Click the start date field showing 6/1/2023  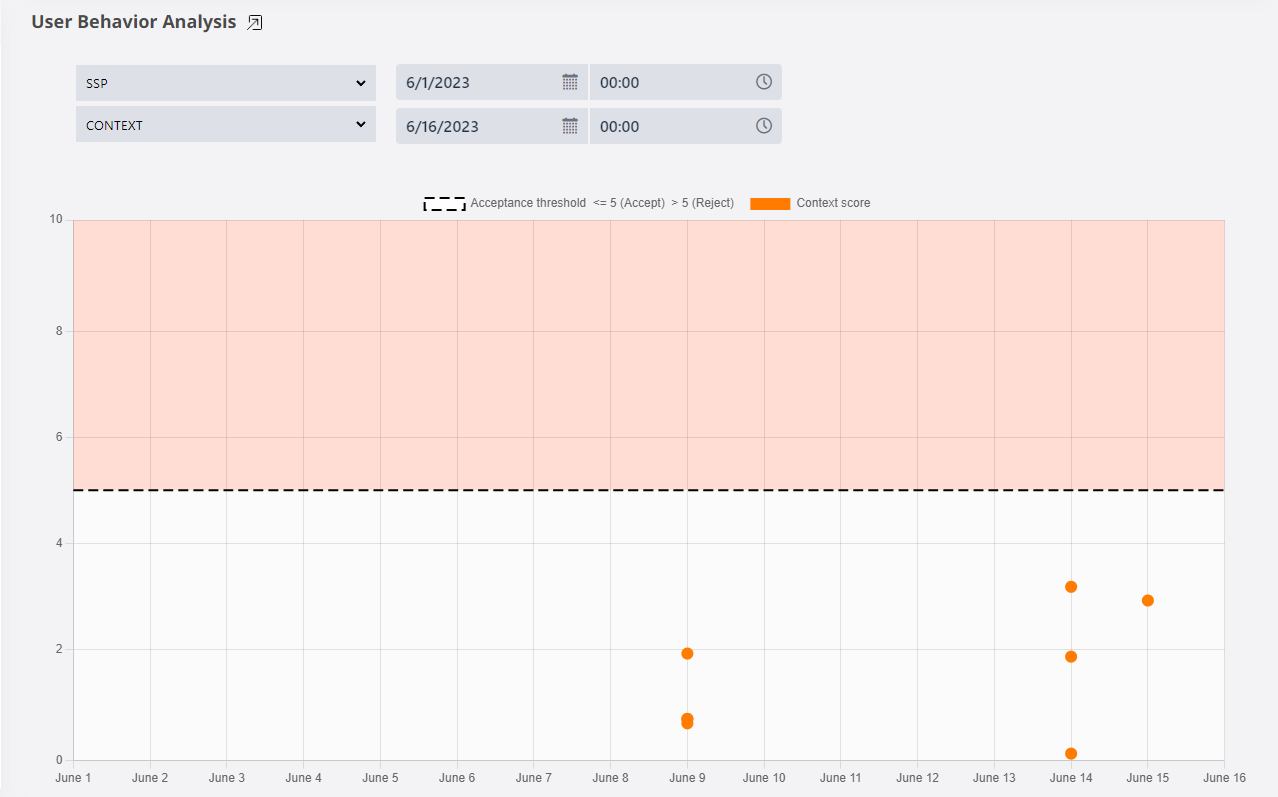[x=478, y=82]
